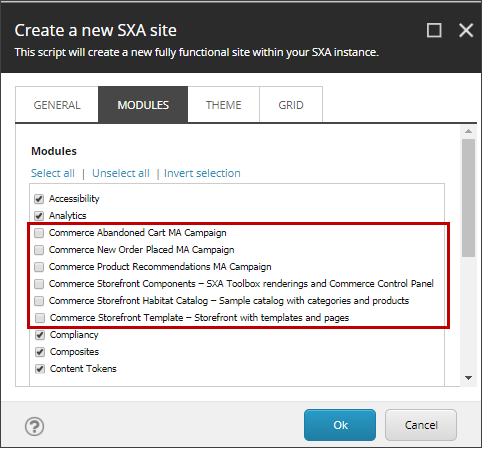This screenshot has width=482, height=452.
Task: Uncheck the Compliancy module
Action: [40, 335]
